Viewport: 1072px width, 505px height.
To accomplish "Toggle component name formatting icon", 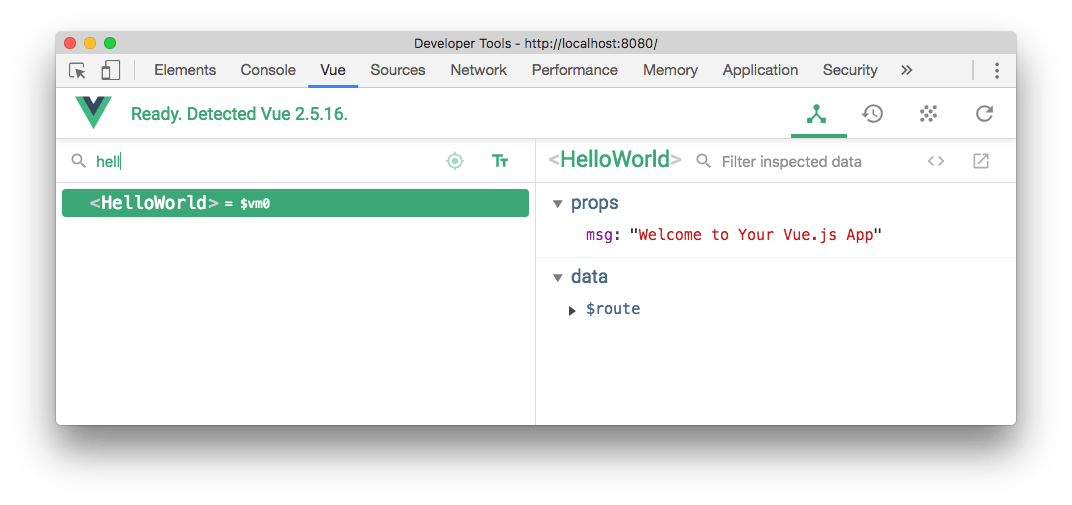I will tap(500, 161).
